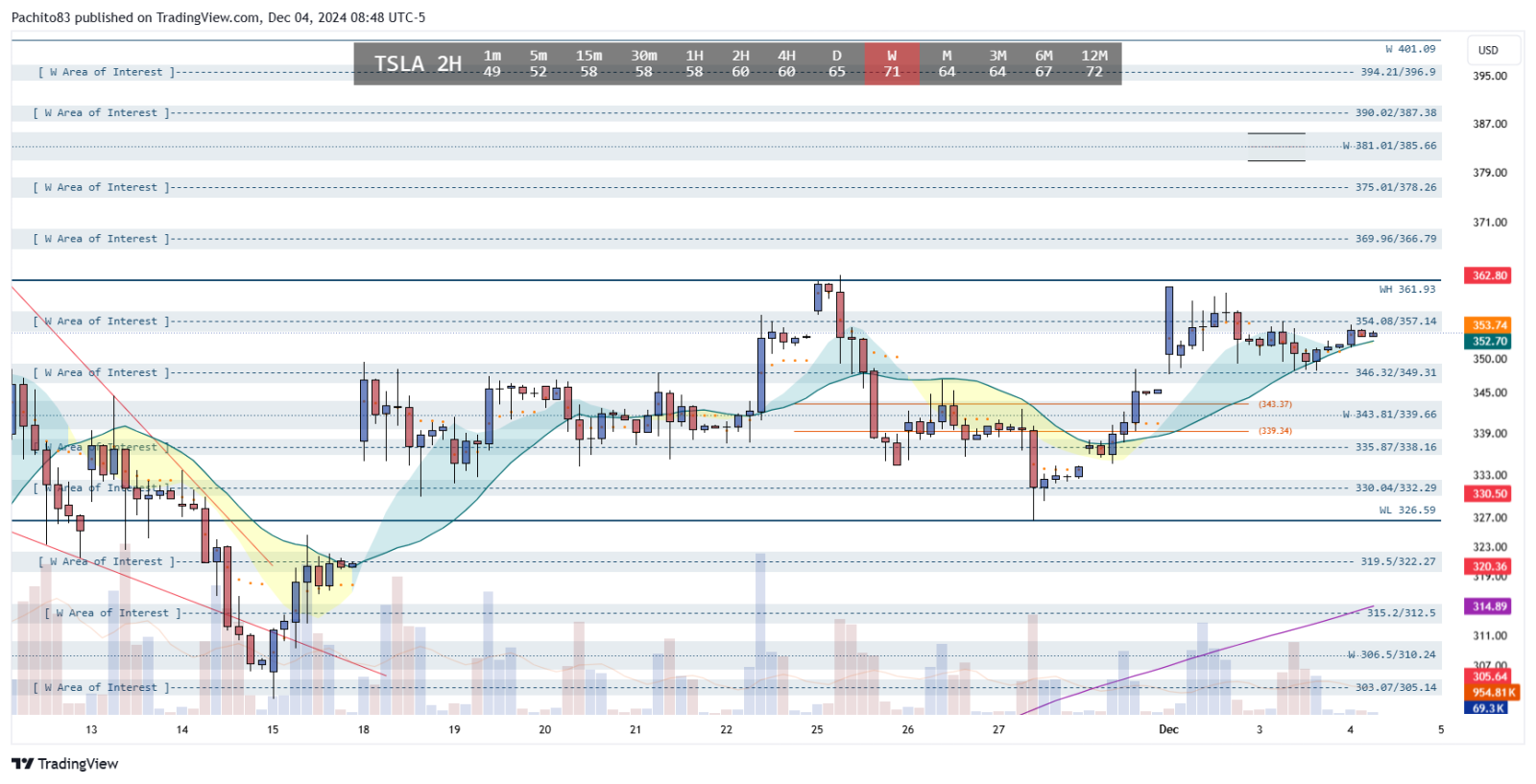Click the 18 date on time axis
1536x784 pixels.
[x=364, y=729]
